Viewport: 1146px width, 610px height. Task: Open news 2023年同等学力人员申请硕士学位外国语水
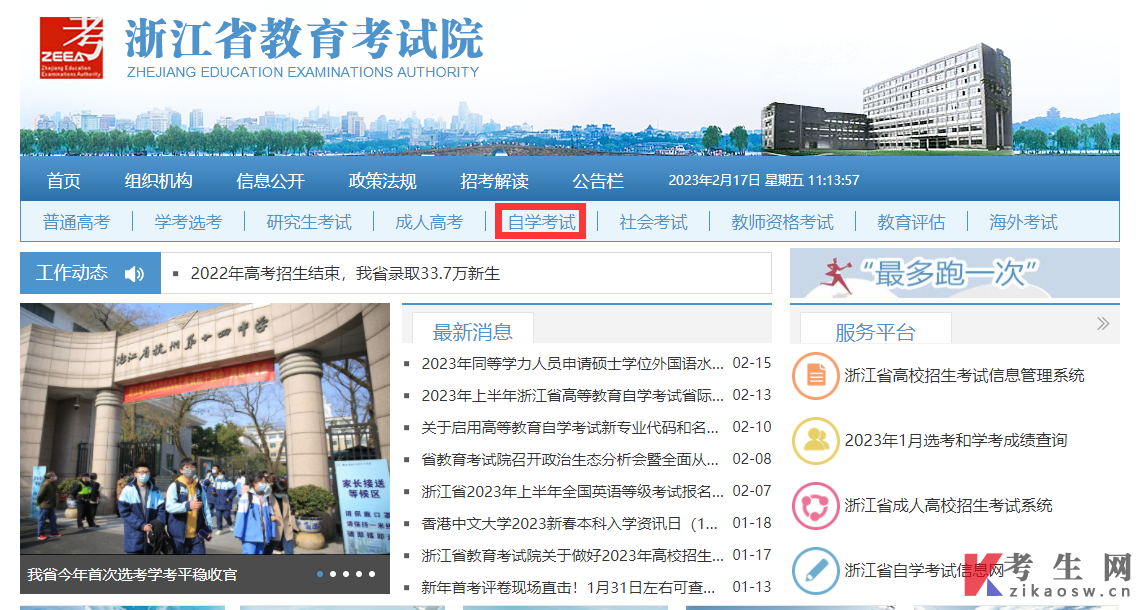click(572, 363)
